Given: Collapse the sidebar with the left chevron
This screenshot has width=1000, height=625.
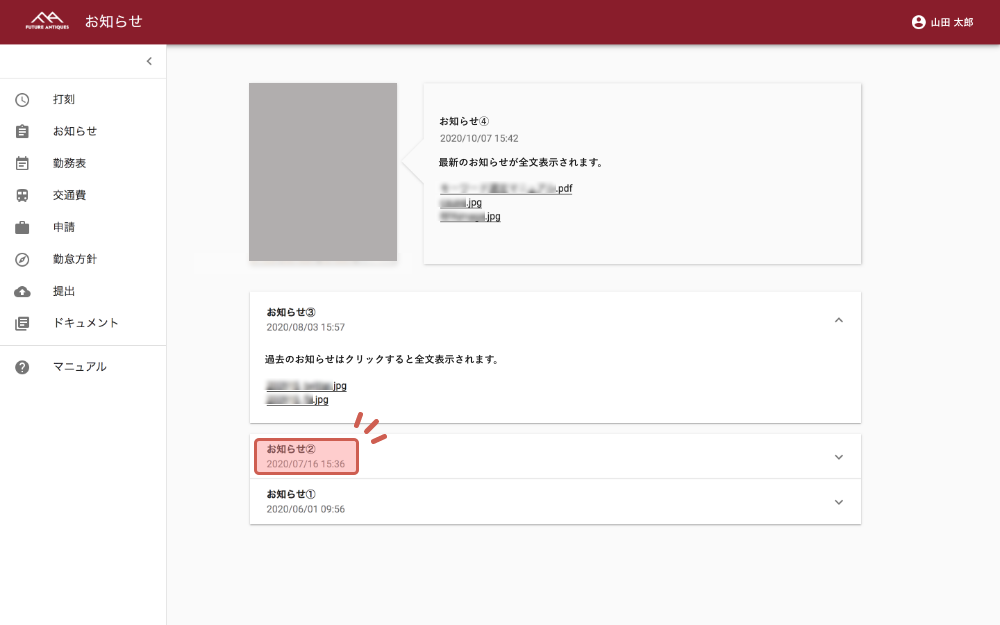Looking at the screenshot, I should (149, 61).
